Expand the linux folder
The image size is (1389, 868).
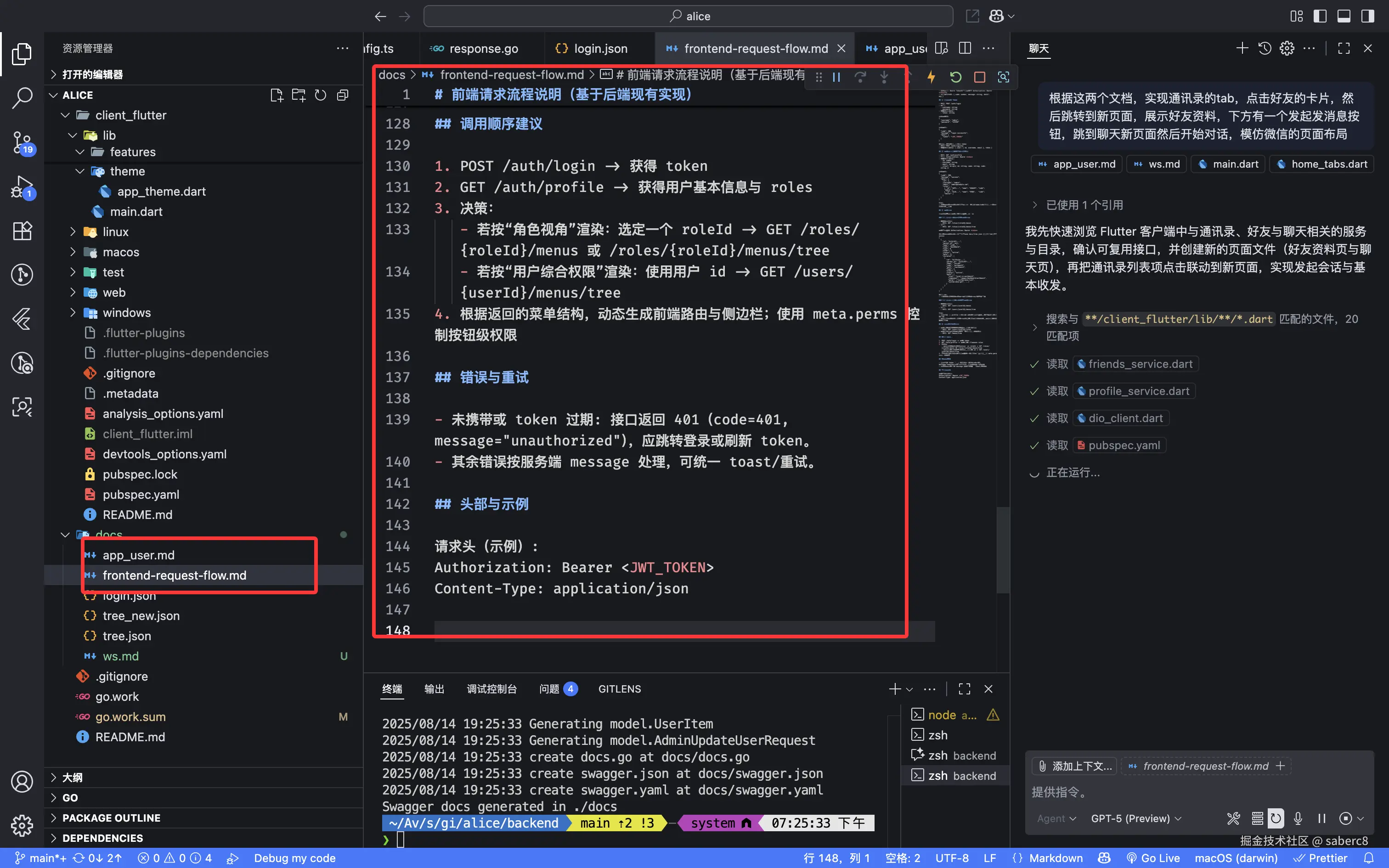click(x=115, y=232)
